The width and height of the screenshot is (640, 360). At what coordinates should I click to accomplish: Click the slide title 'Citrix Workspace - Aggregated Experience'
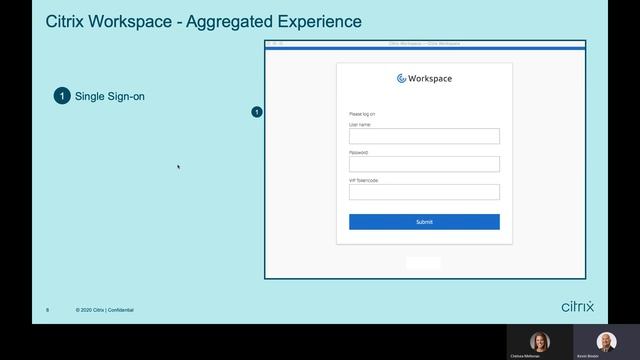(x=203, y=22)
